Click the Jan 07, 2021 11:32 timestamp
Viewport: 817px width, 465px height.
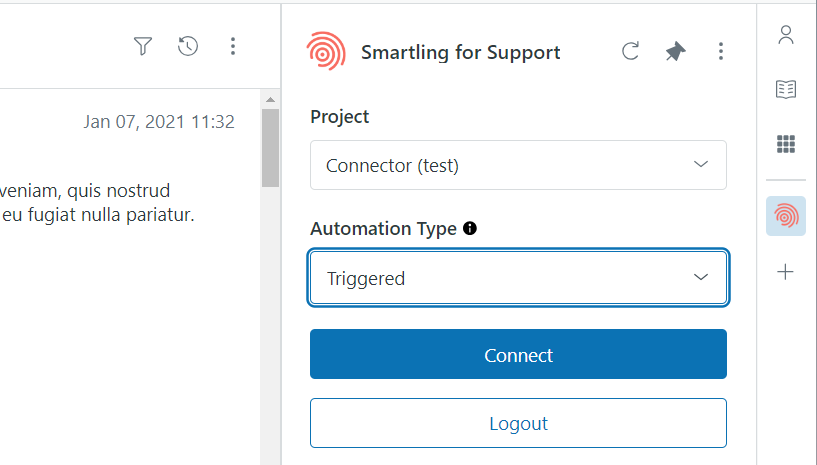(159, 122)
